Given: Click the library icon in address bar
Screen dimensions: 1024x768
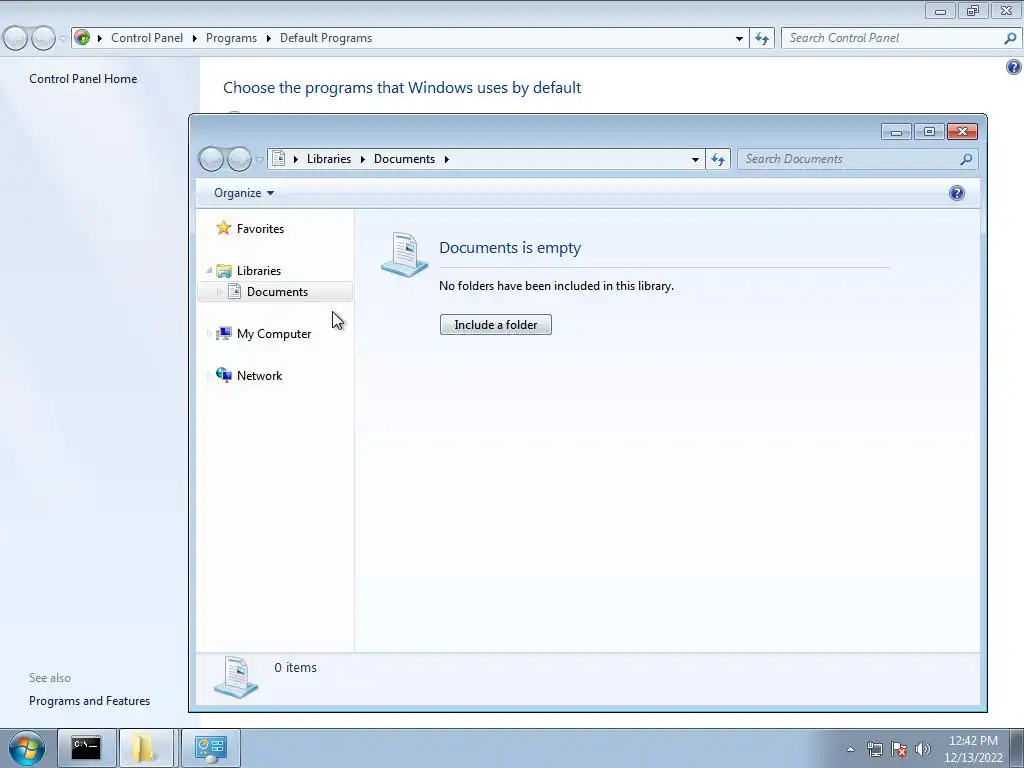Looking at the screenshot, I should 279,158.
